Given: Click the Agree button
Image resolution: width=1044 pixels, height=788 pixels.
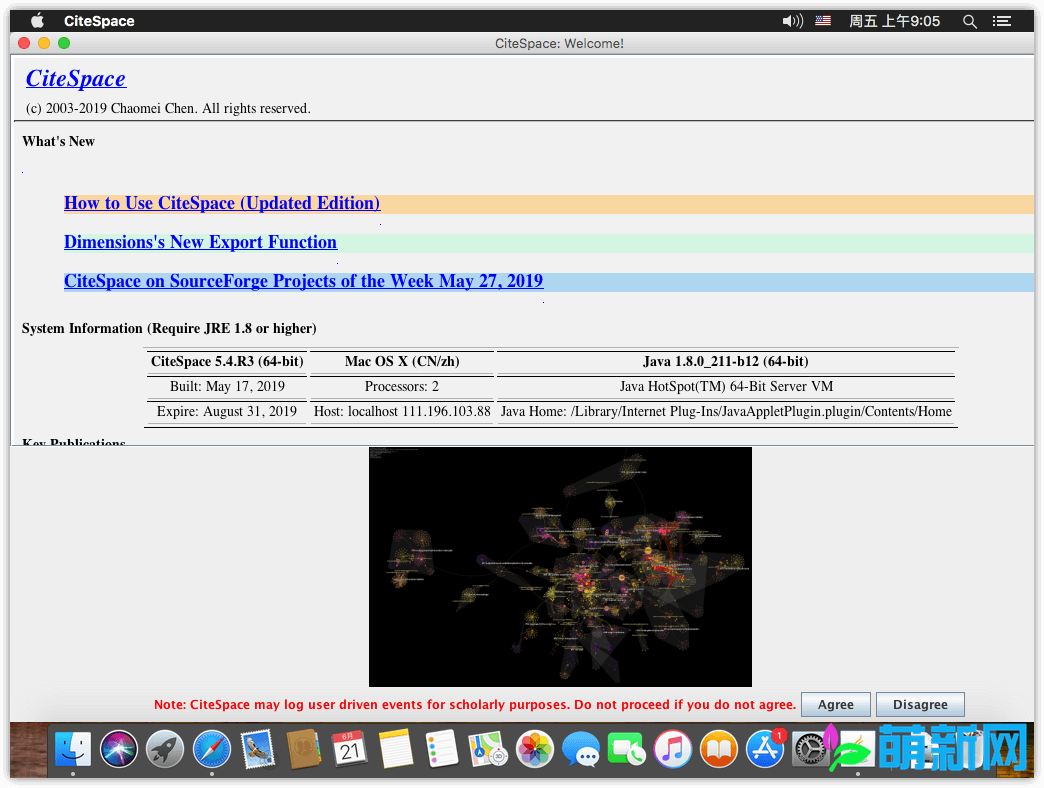Looking at the screenshot, I should (836, 705).
